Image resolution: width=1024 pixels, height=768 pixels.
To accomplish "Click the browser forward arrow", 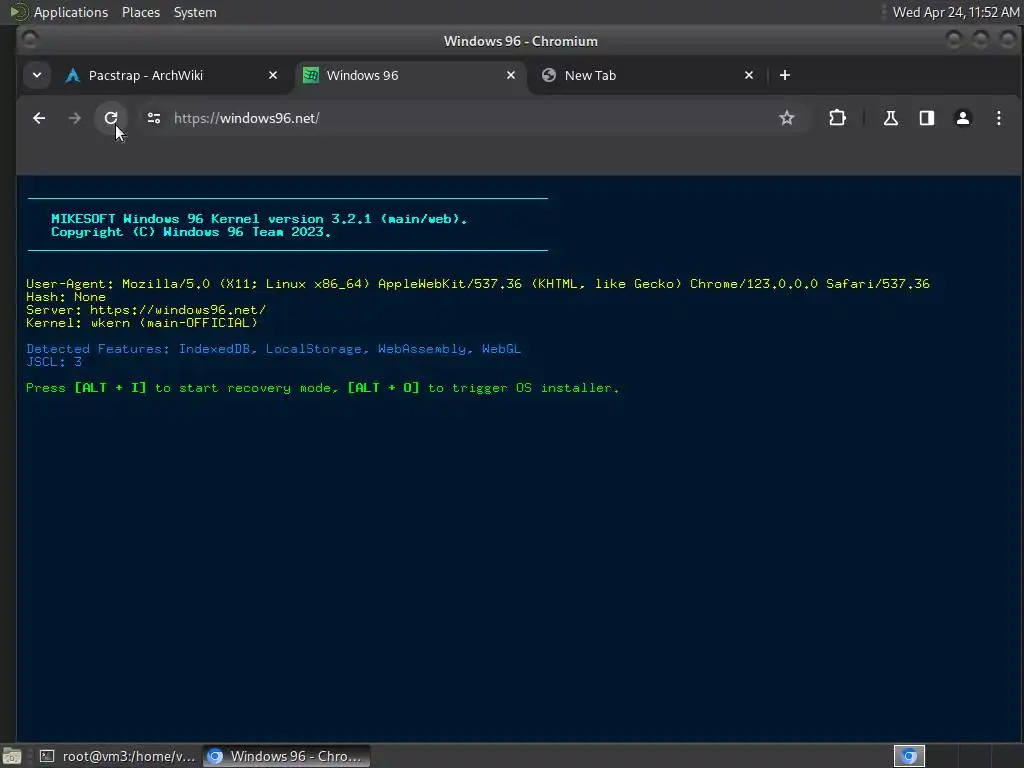I will [75, 118].
